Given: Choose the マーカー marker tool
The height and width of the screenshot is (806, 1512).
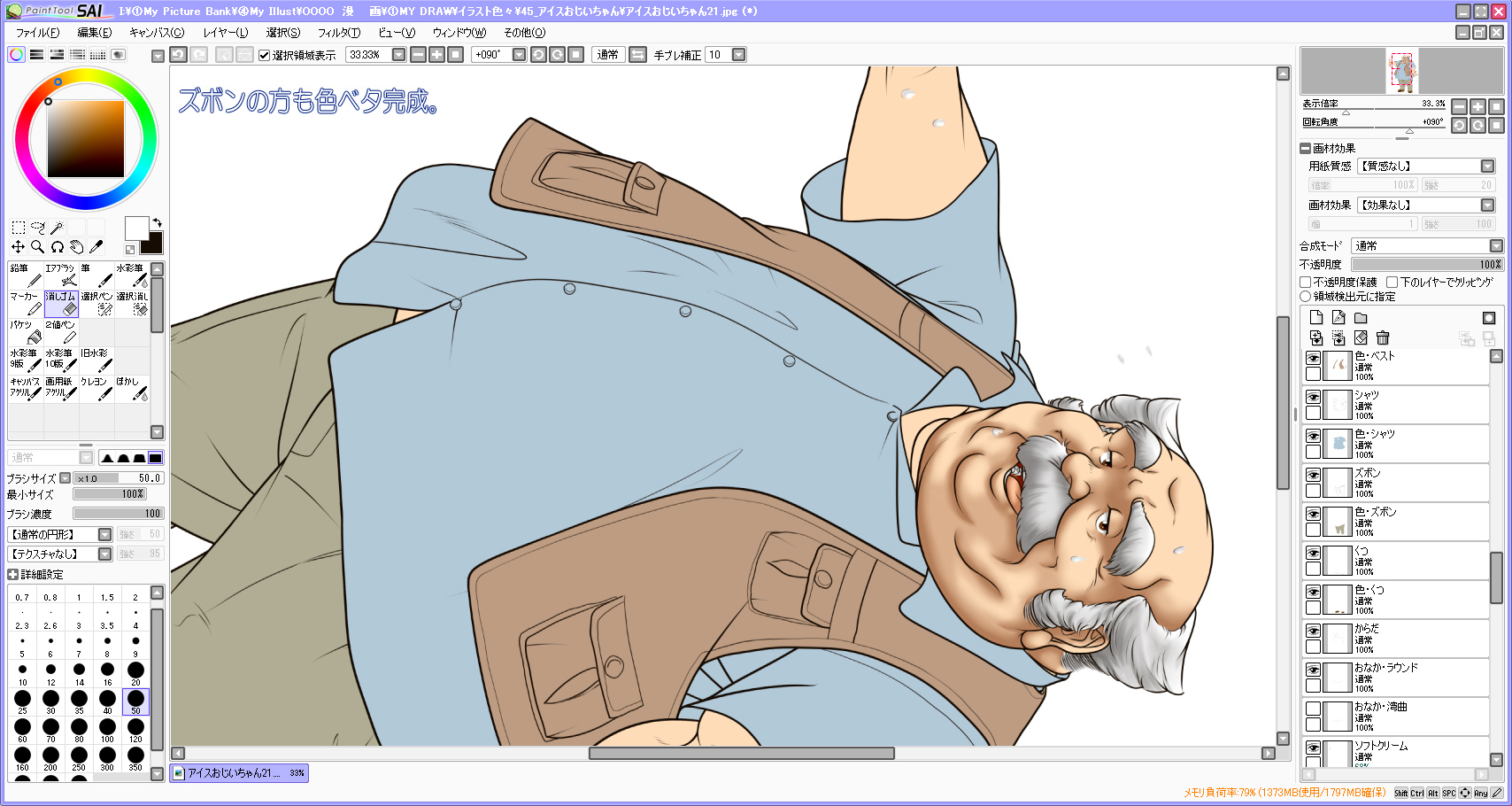Looking at the screenshot, I should click(26, 304).
